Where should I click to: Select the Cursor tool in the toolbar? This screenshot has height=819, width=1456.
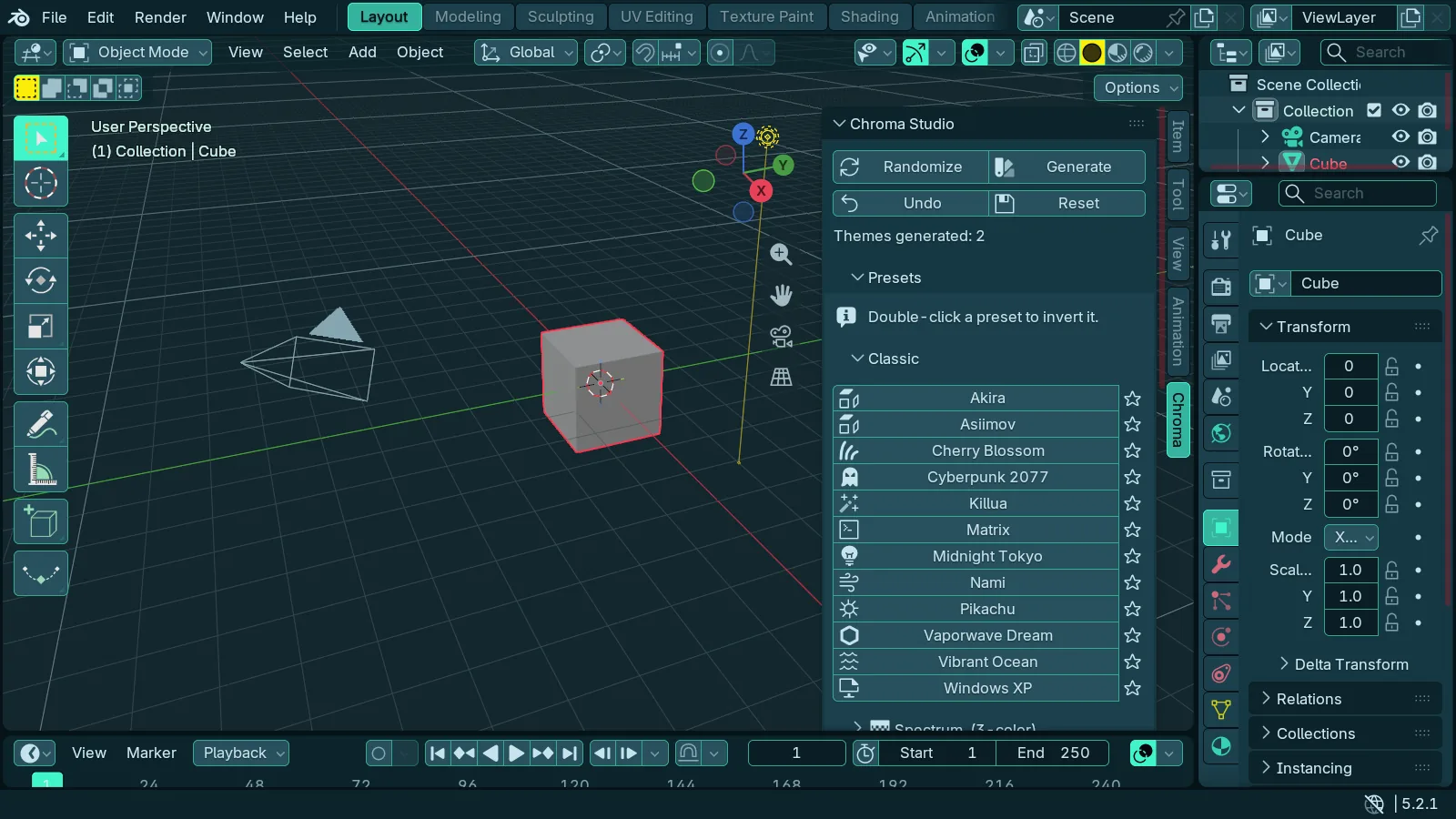point(41,183)
